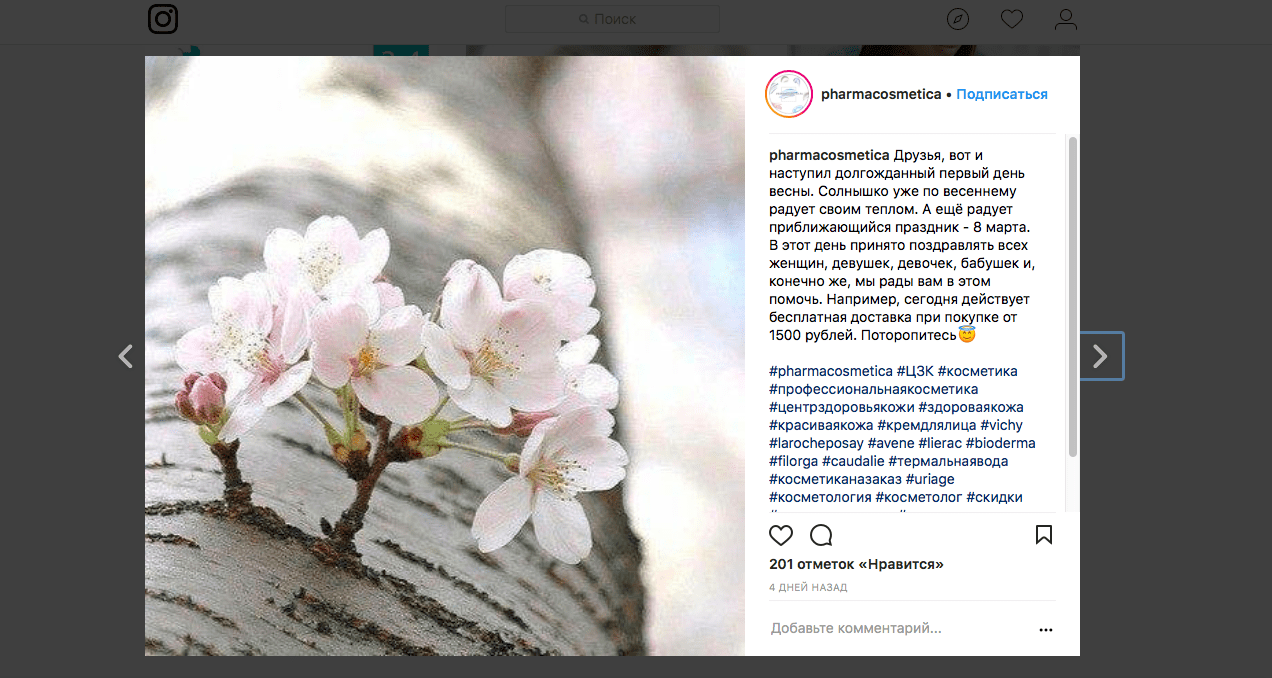1272x678 pixels.
Task: Open the Instagram home logo
Action: [163, 19]
